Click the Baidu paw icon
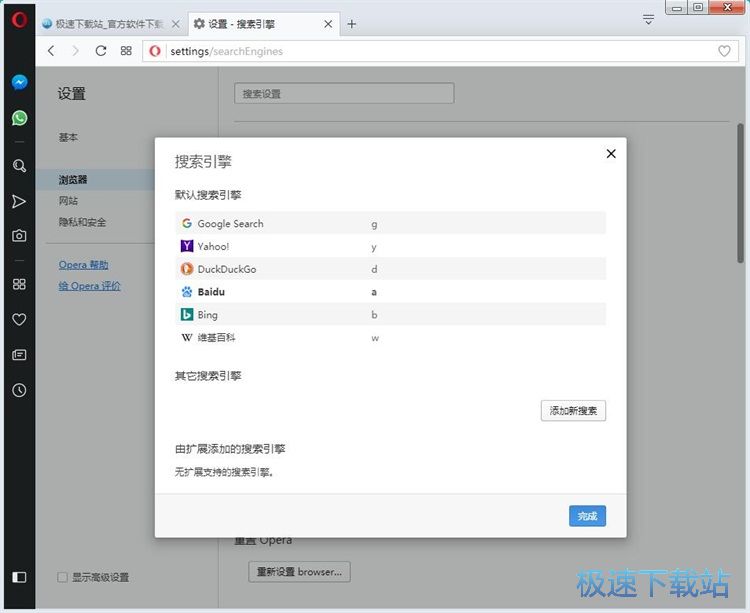Viewport: 750px width, 613px height. pyautogui.click(x=187, y=292)
